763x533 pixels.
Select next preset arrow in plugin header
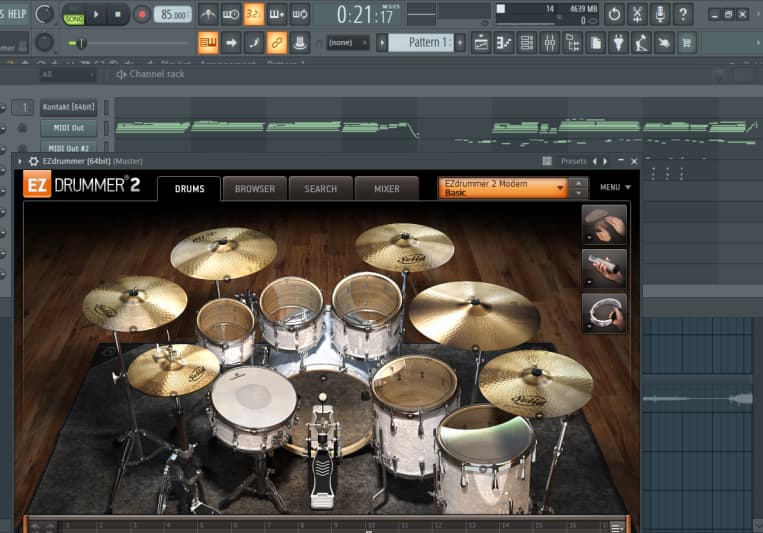click(605, 161)
